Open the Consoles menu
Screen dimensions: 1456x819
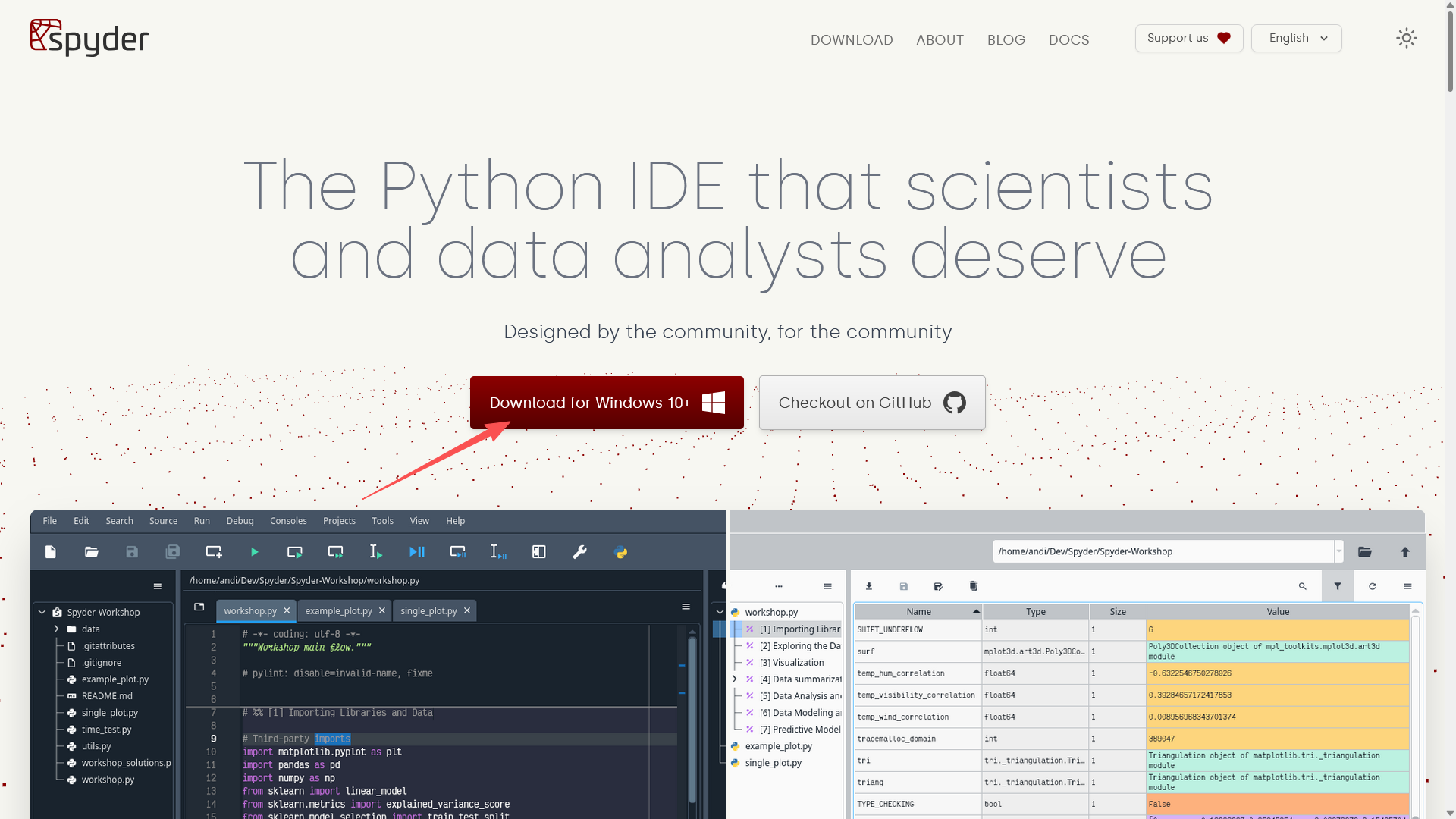288,521
